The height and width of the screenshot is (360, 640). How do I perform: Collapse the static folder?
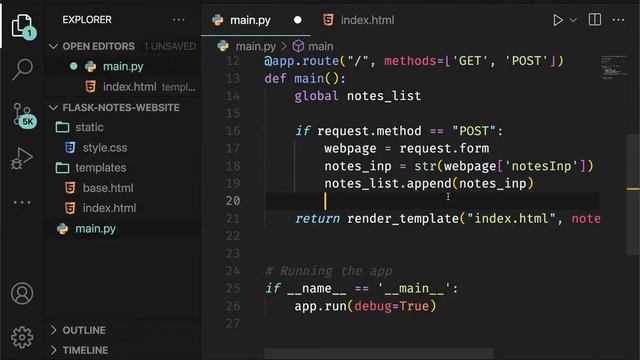(122, 127)
